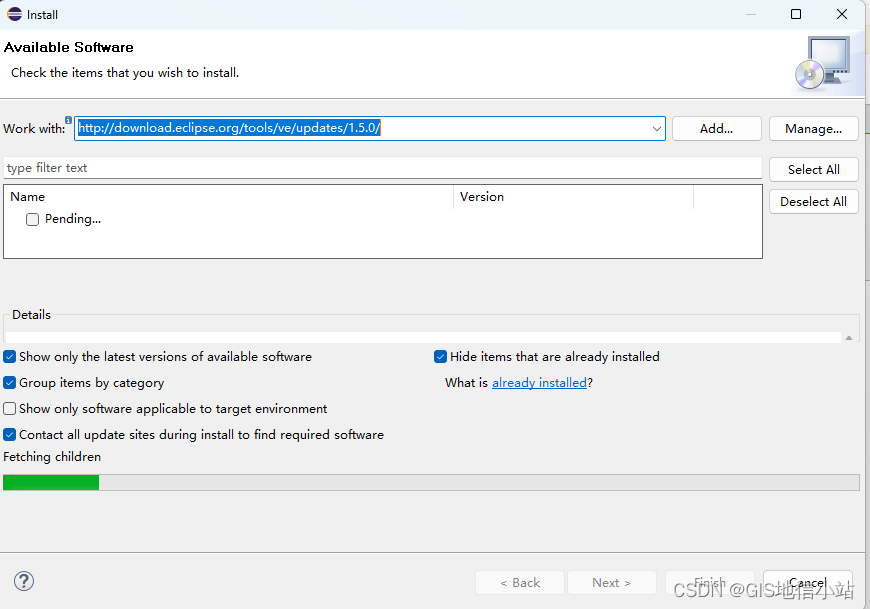
Task: Tick the Pending... checkbox
Action: [32, 219]
